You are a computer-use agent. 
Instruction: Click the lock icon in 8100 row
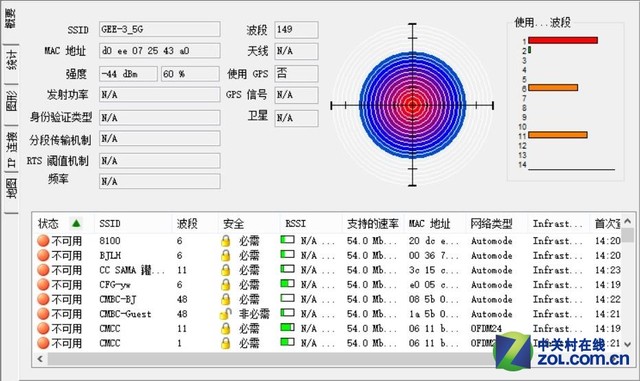click(x=225, y=241)
